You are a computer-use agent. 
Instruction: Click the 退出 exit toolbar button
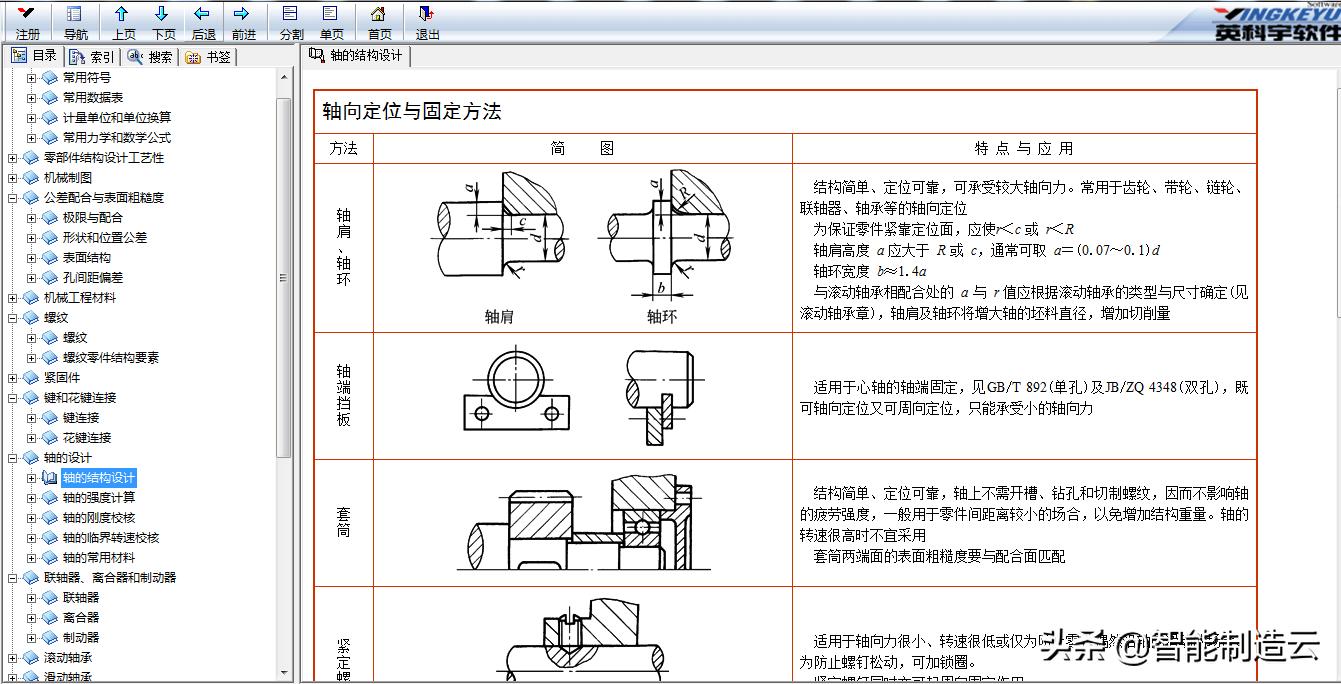coord(427,22)
